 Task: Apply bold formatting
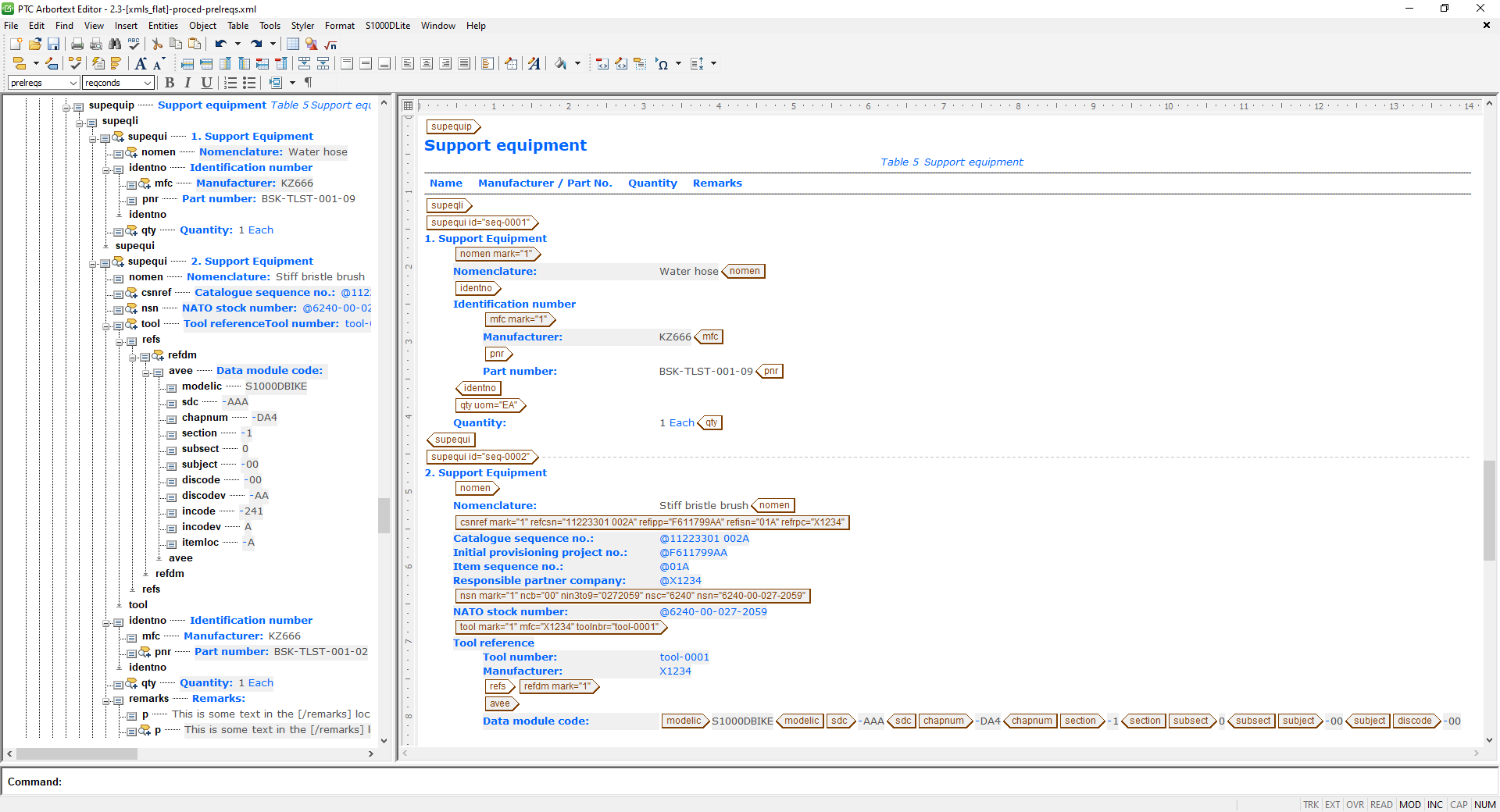click(x=170, y=83)
